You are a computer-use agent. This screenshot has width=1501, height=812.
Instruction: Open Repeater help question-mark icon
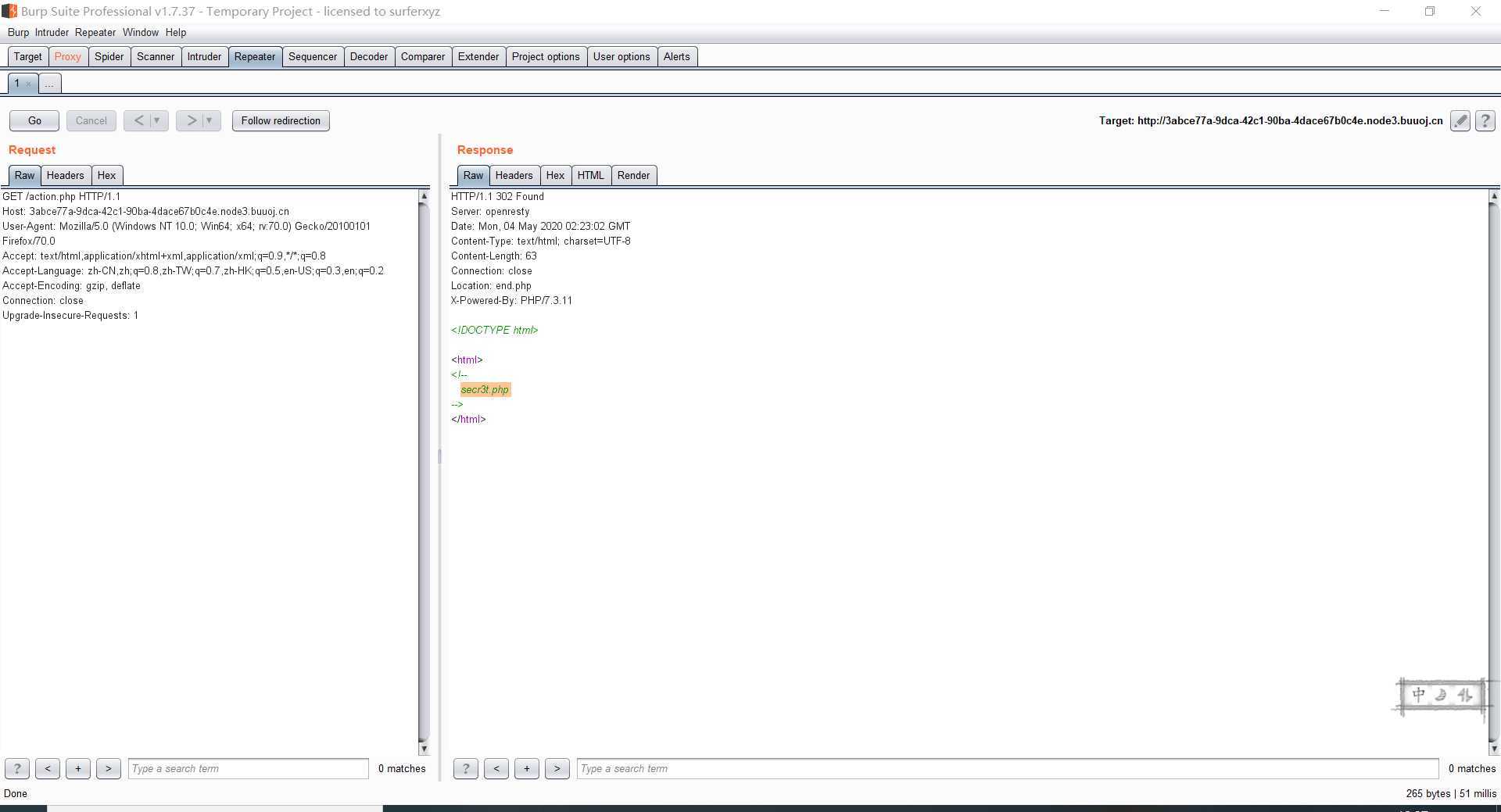tap(1485, 120)
